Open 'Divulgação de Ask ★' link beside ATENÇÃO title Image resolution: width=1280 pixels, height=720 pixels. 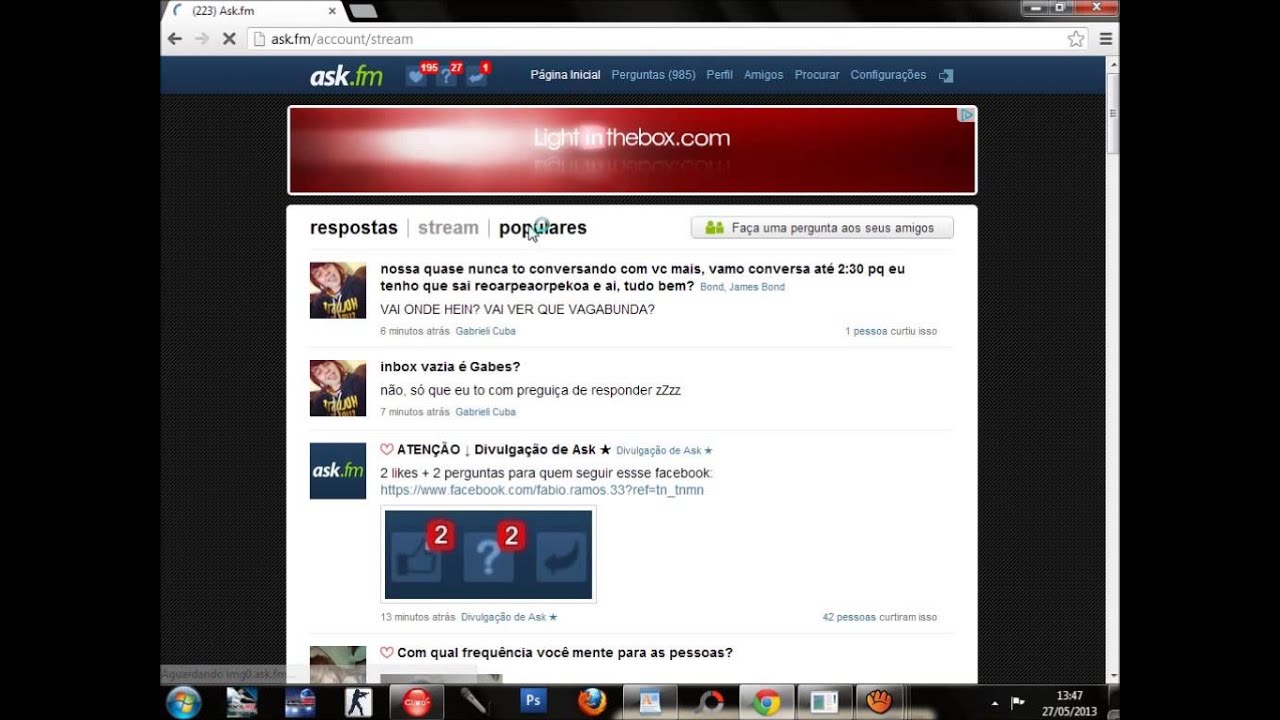(x=664, y=451)
